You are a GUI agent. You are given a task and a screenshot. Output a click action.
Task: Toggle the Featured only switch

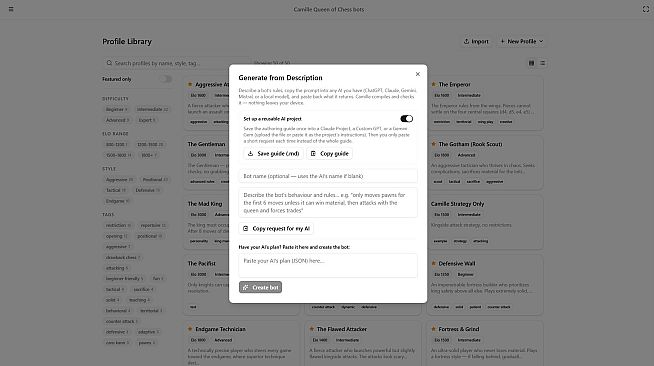tap(166, 79)
